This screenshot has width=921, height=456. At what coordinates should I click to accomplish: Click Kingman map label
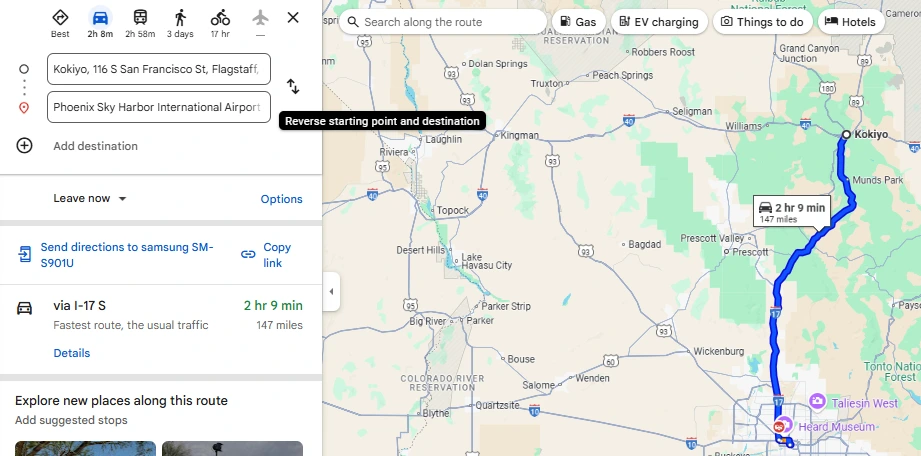pos(519,135)
